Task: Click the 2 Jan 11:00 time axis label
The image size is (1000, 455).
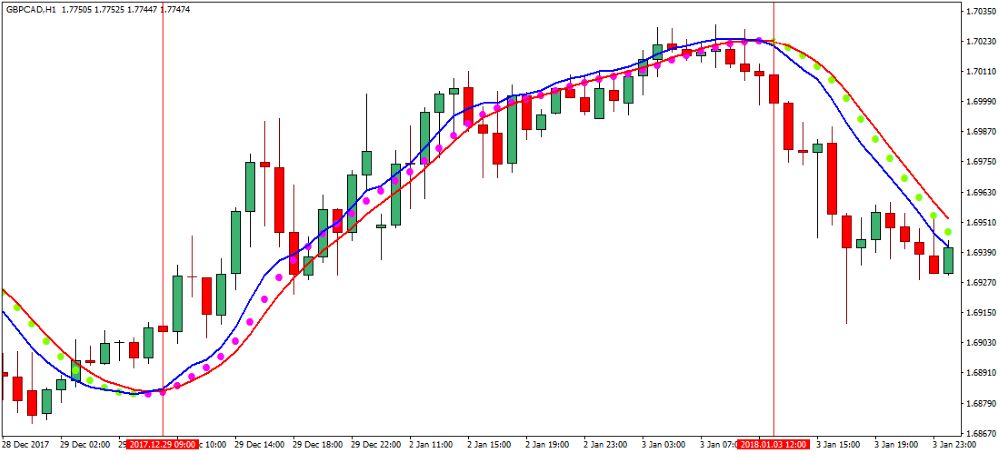Action: coord(432,443)
